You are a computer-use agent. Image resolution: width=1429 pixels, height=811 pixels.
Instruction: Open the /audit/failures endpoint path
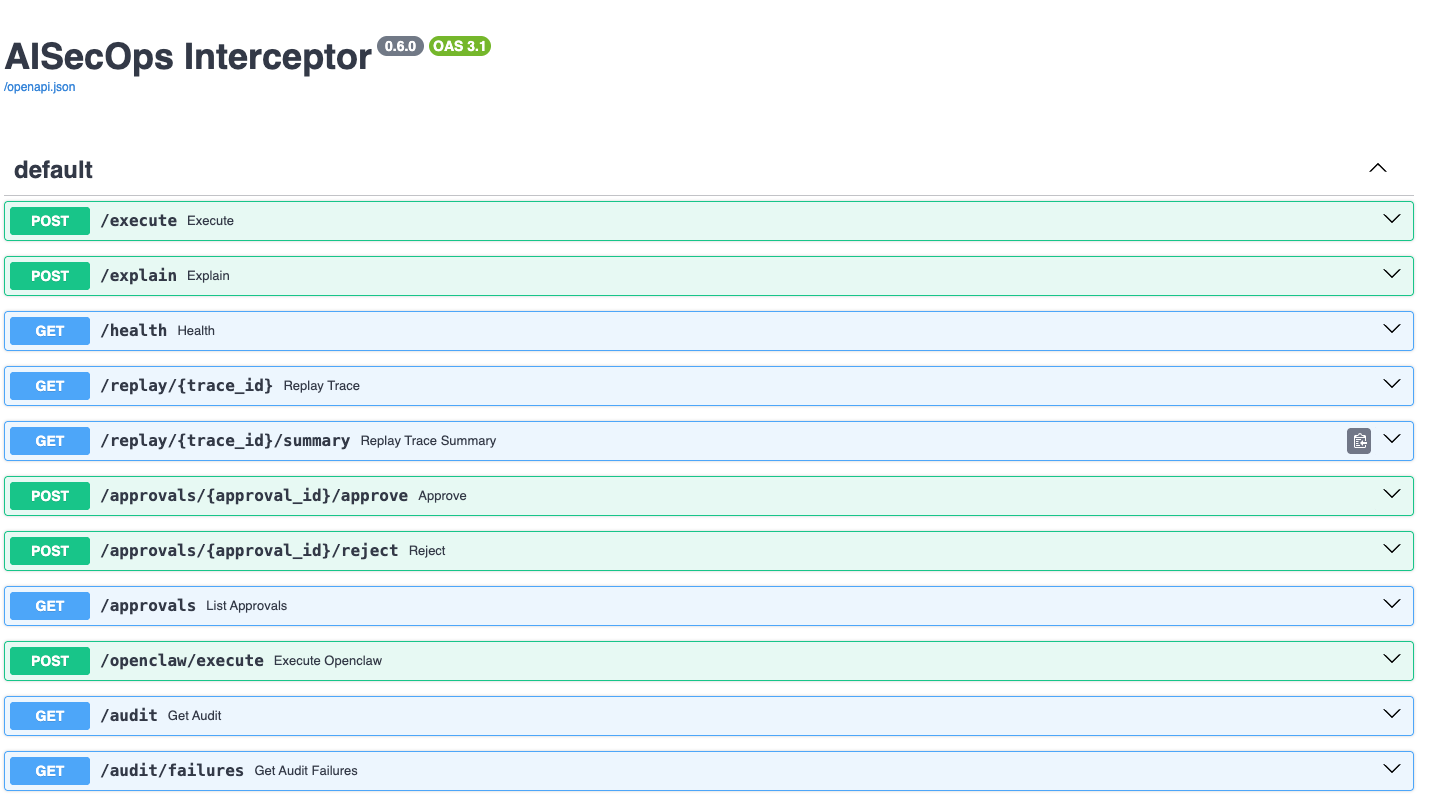pos(172,770)
